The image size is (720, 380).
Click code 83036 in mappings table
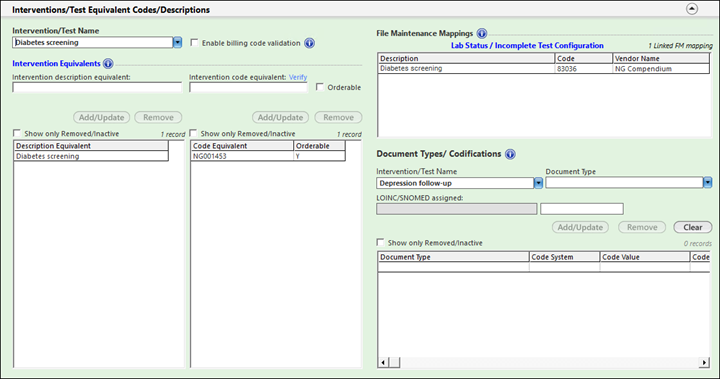tap(584, 68)
